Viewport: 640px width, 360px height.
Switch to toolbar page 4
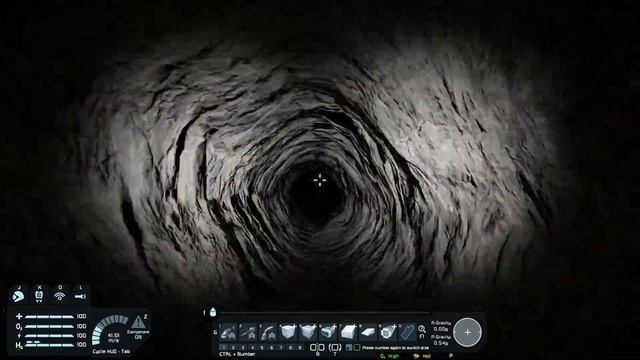pyautogui.click(x=252, y=348)
